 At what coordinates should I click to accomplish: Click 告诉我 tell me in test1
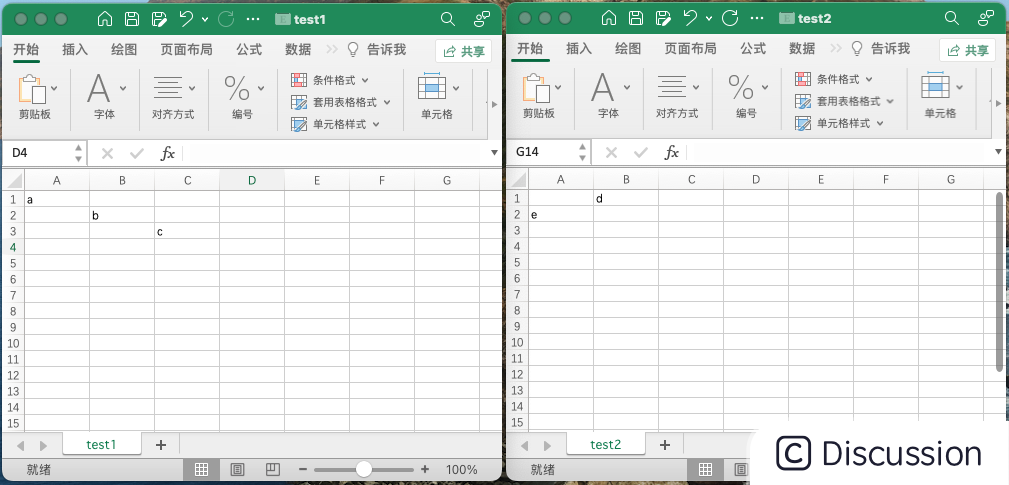coord(377,50)
